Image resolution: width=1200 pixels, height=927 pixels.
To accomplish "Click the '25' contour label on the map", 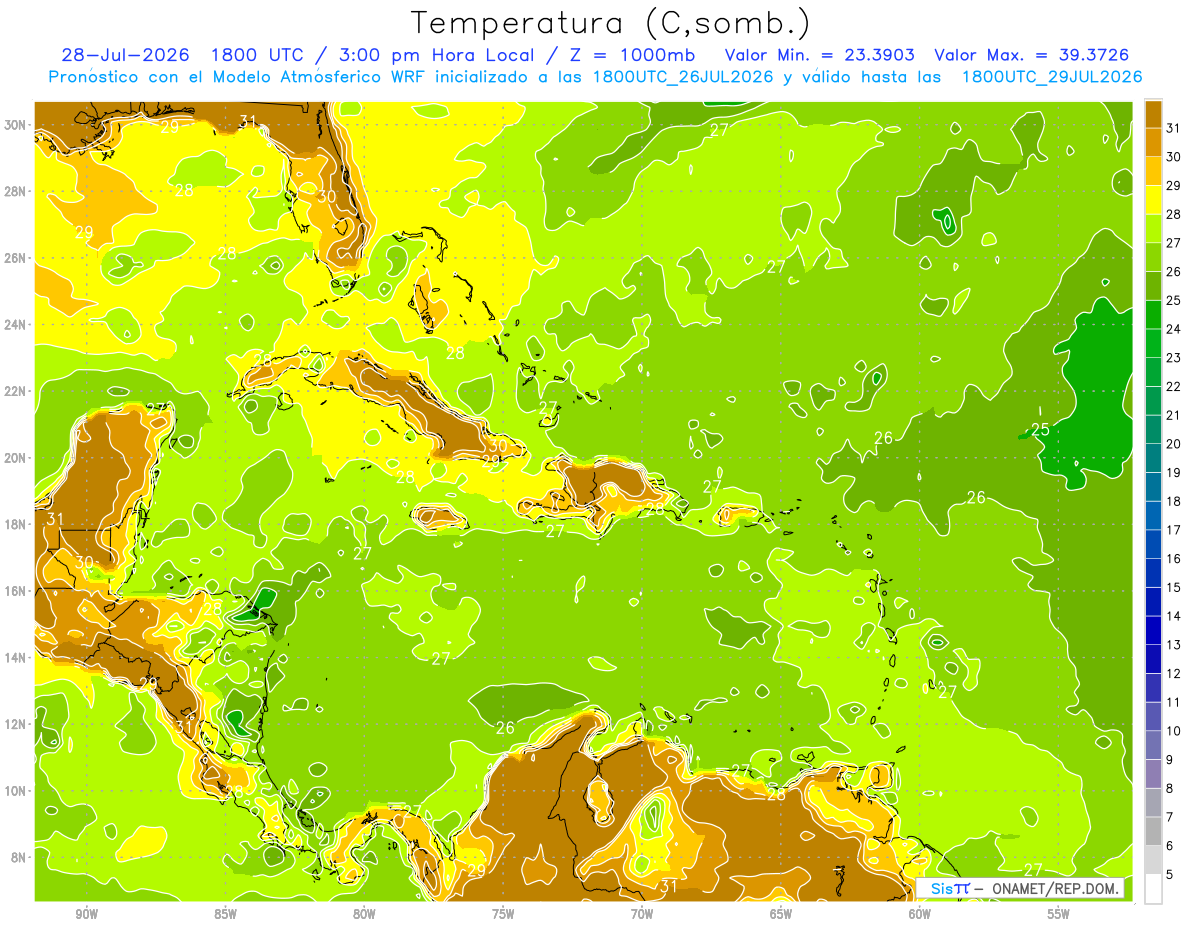I will (1040, 430).
